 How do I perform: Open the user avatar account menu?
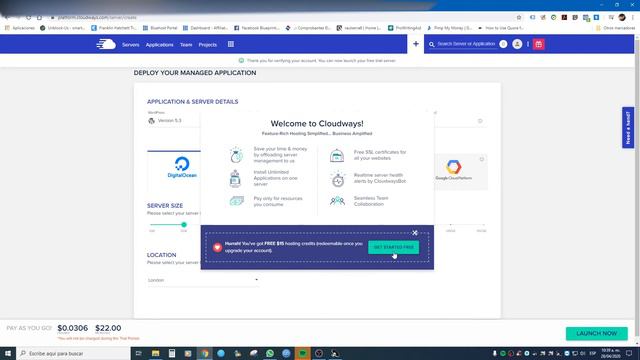[517, 44]
